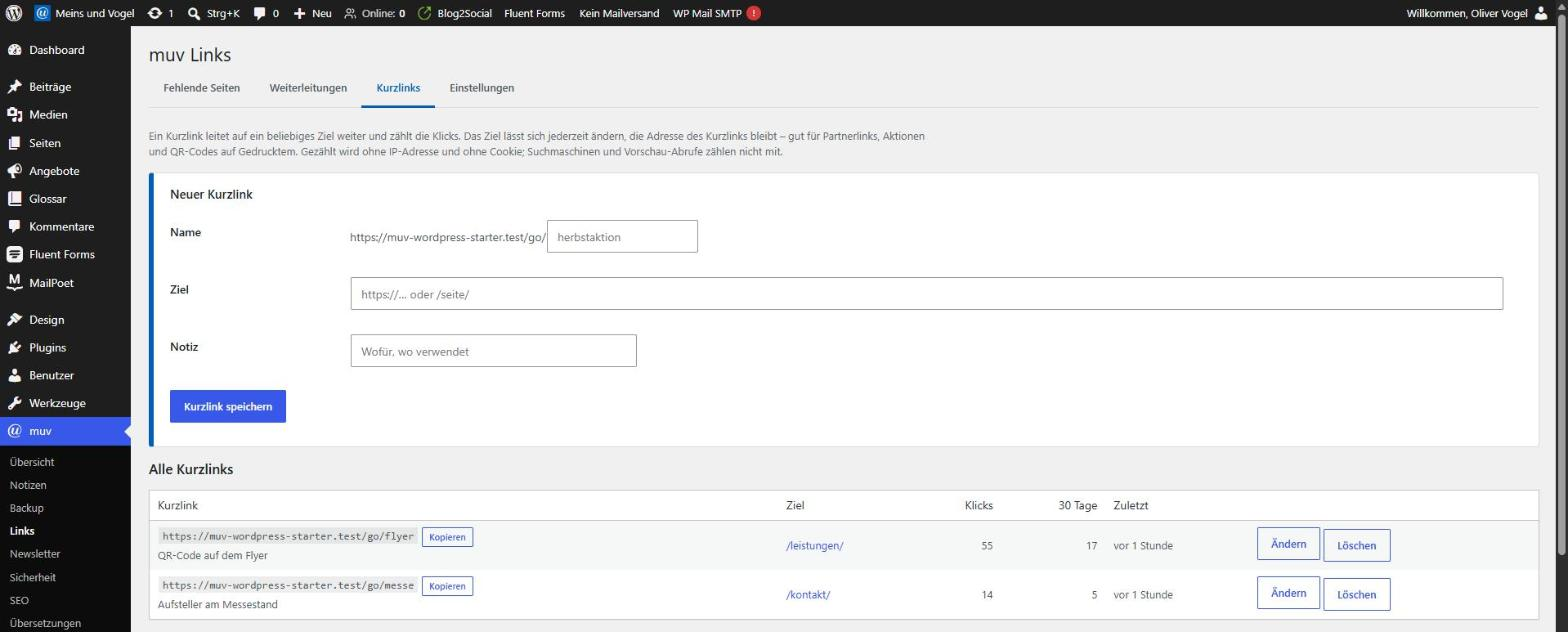
Task: Click the Kurzlink speichern button
Action: pos(228,406)
